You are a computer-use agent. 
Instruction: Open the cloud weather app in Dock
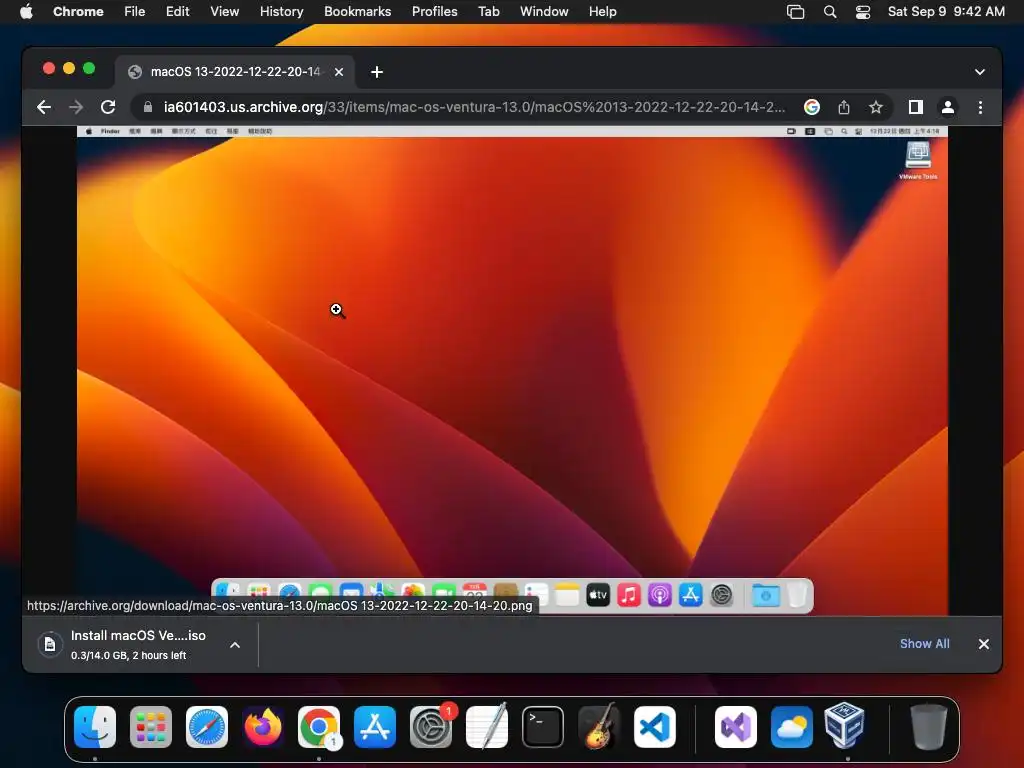pos(792,727)
